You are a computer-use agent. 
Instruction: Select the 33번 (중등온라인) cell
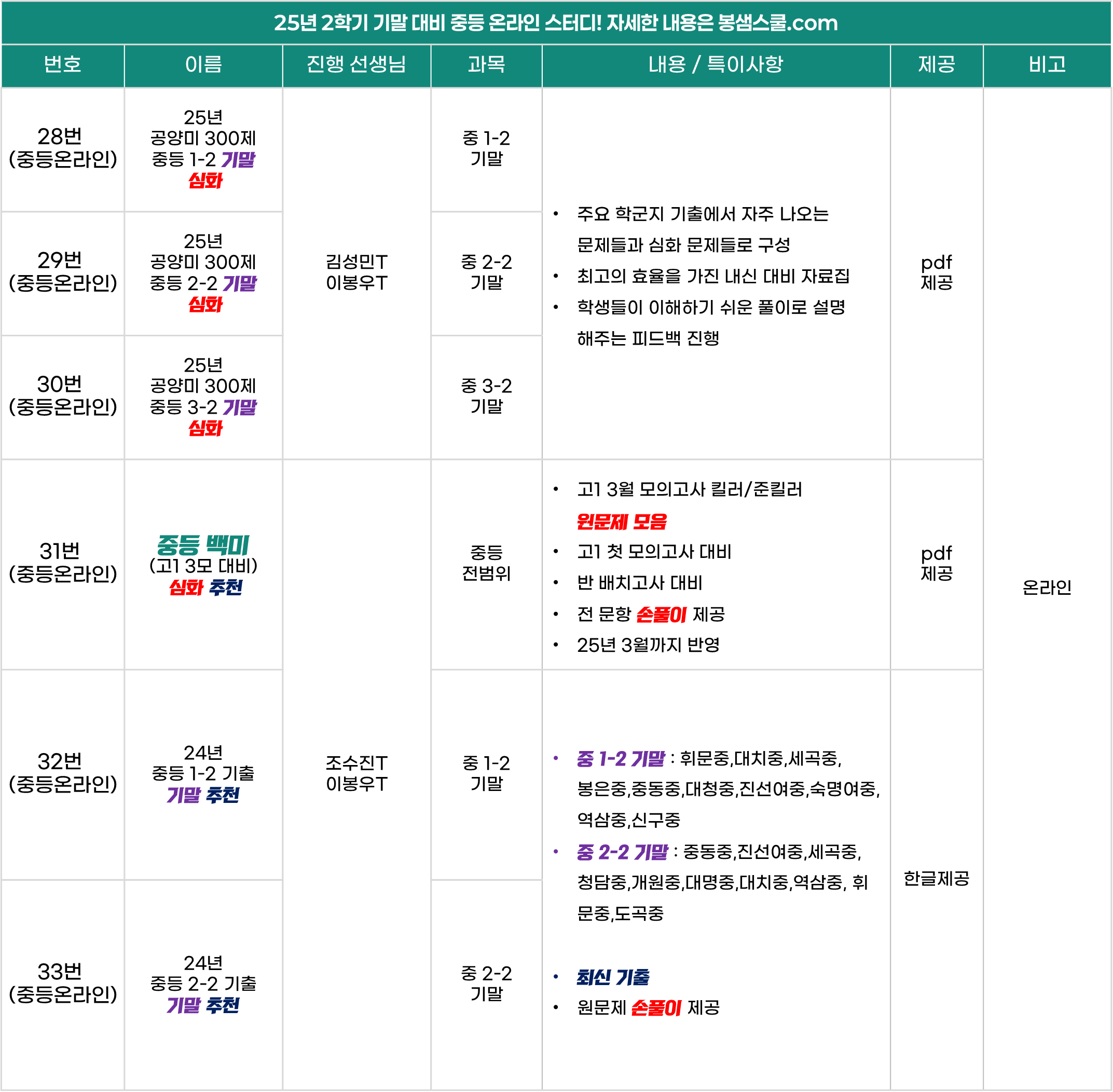(x=62, y=984)
